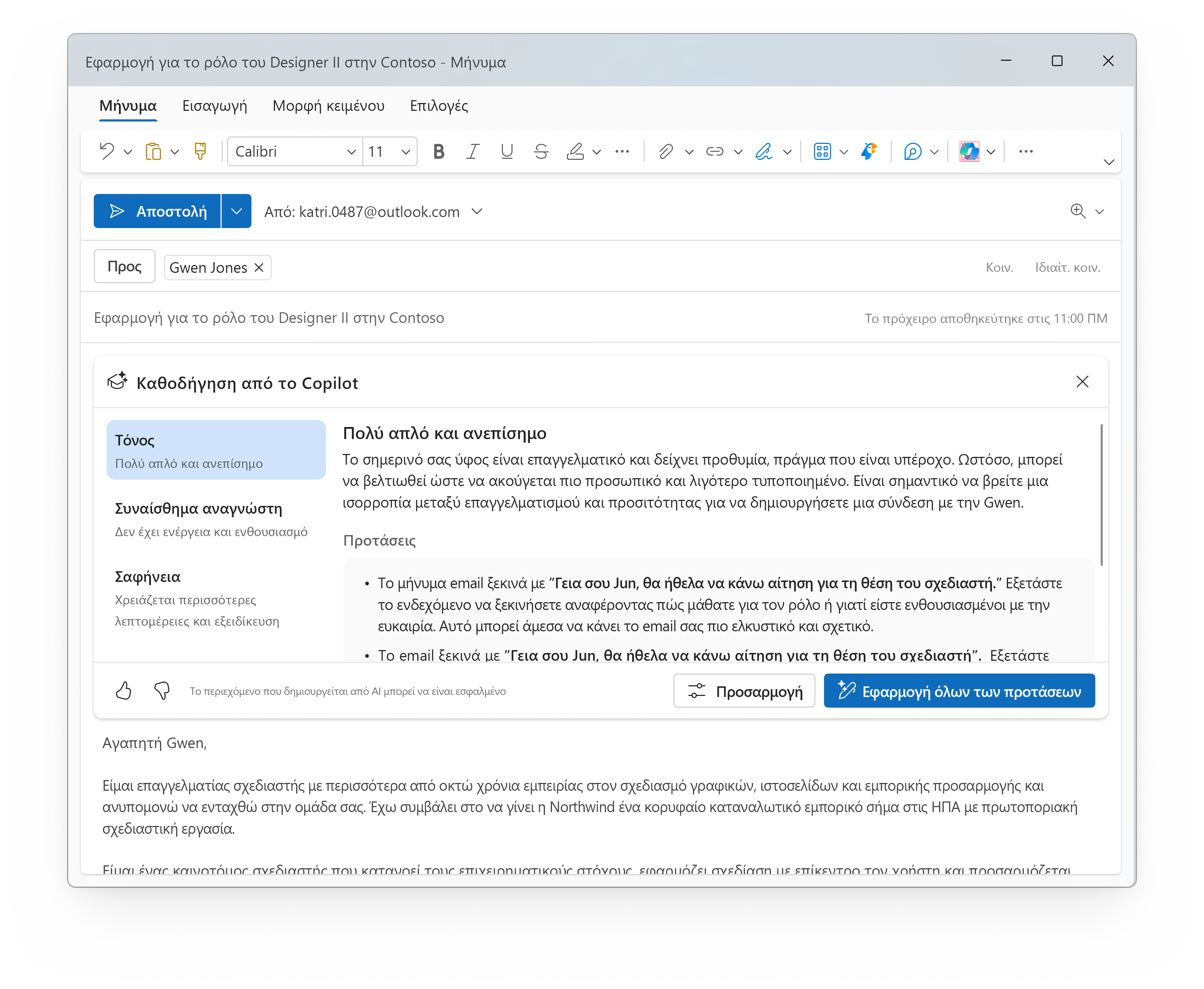Click the Αγαπητή Gwen greeting line
The width and height of the screenshot is (1204, 989).
click(x=154, y=744)
